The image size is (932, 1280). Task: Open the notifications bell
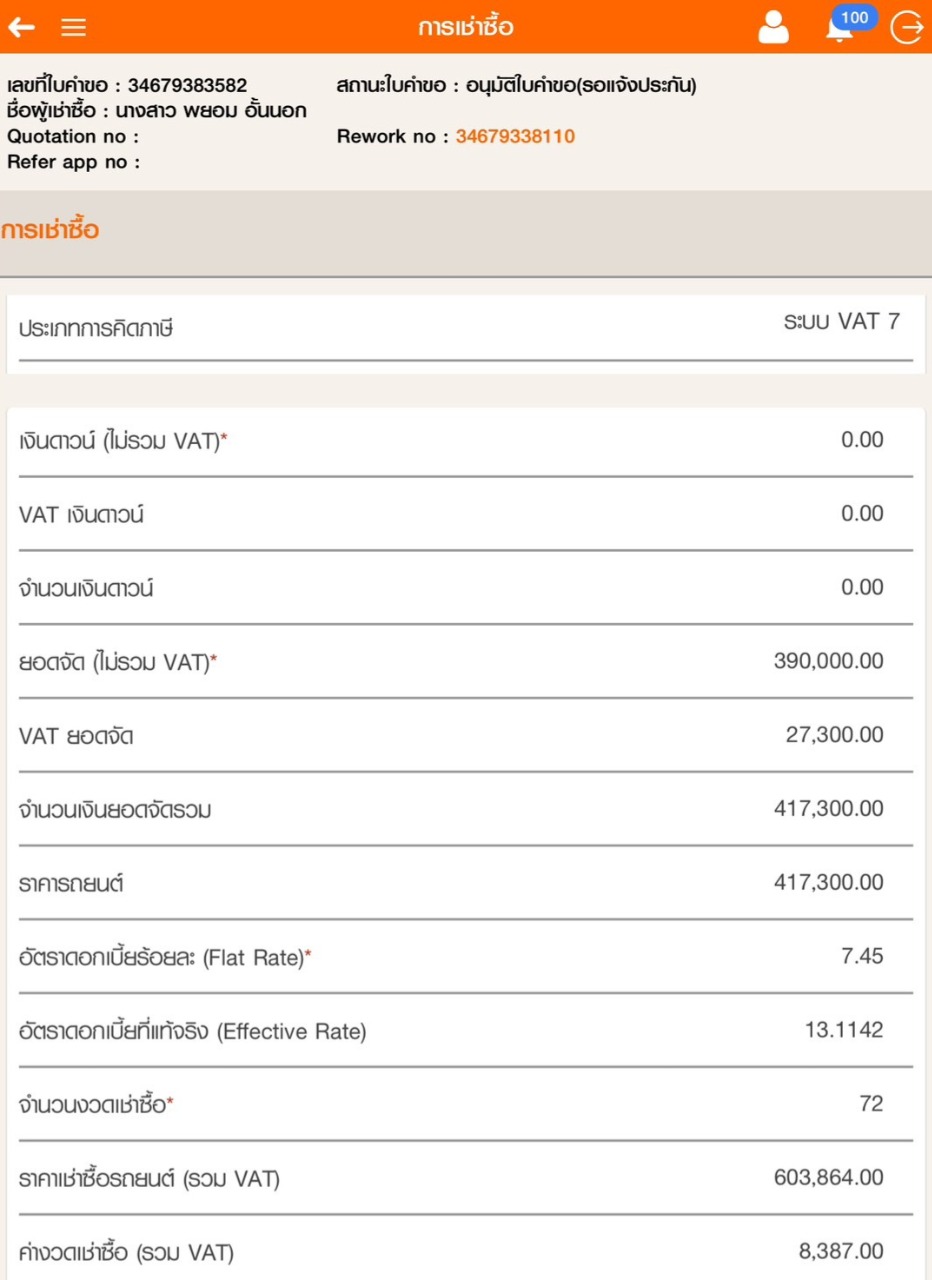840,27
